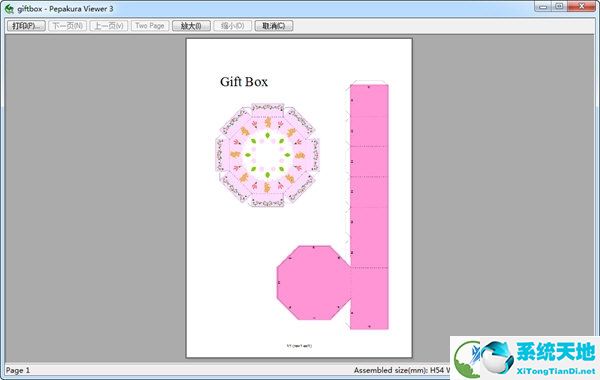Click the small page footer text
Image resolution: width=600 pixels, height=380 pixels.
tap(299, 346)
